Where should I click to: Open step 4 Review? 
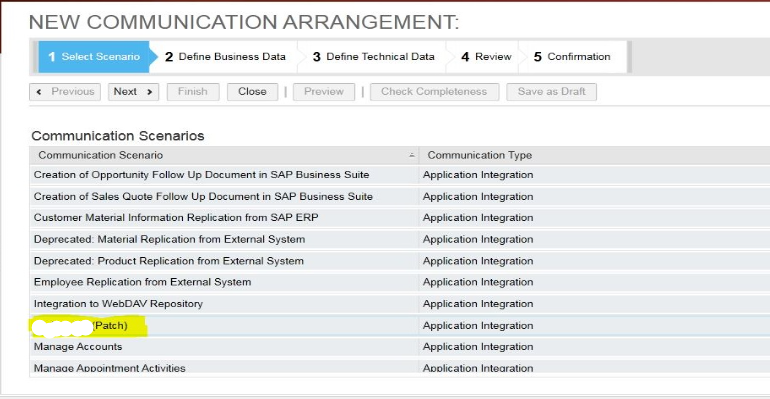tap(486, 57)
